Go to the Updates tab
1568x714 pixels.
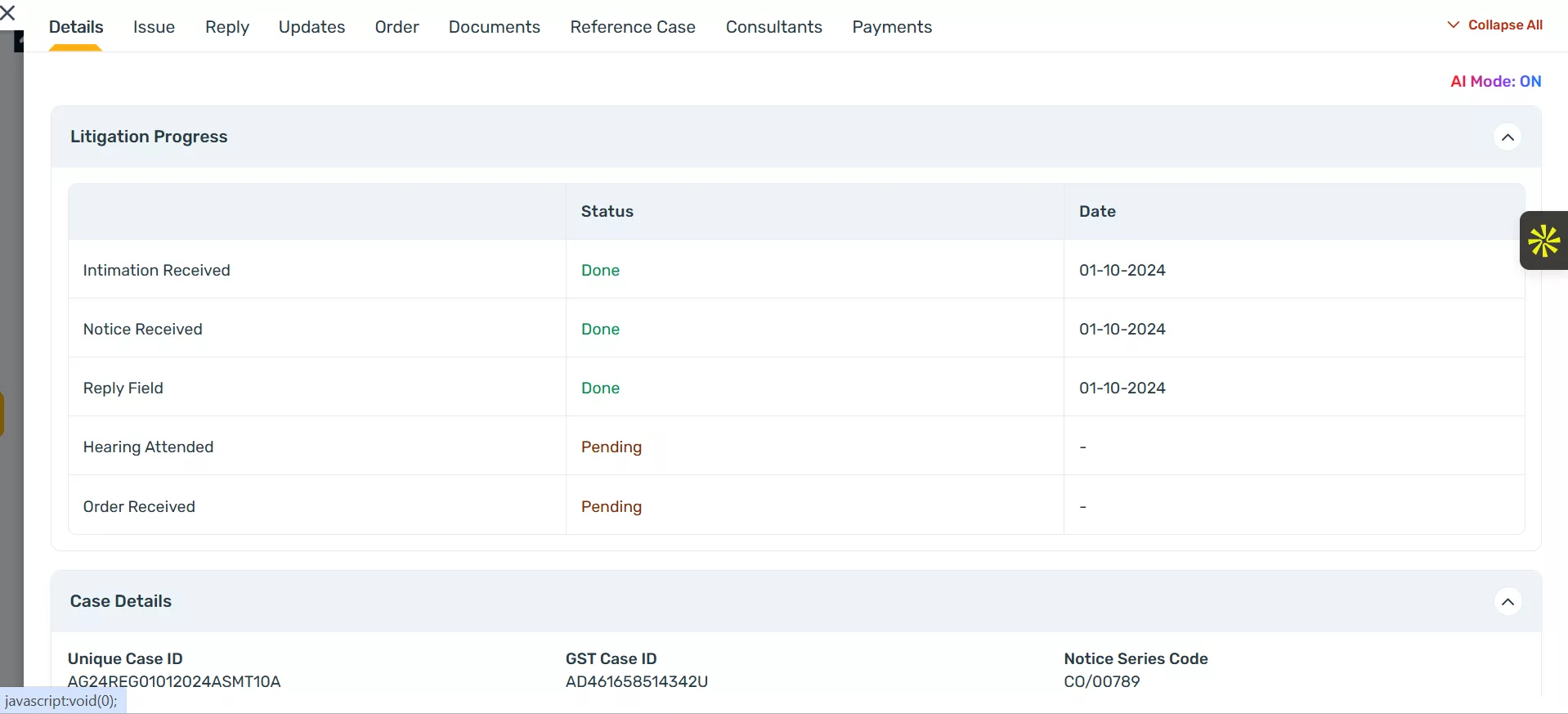[x=311, y=27]
